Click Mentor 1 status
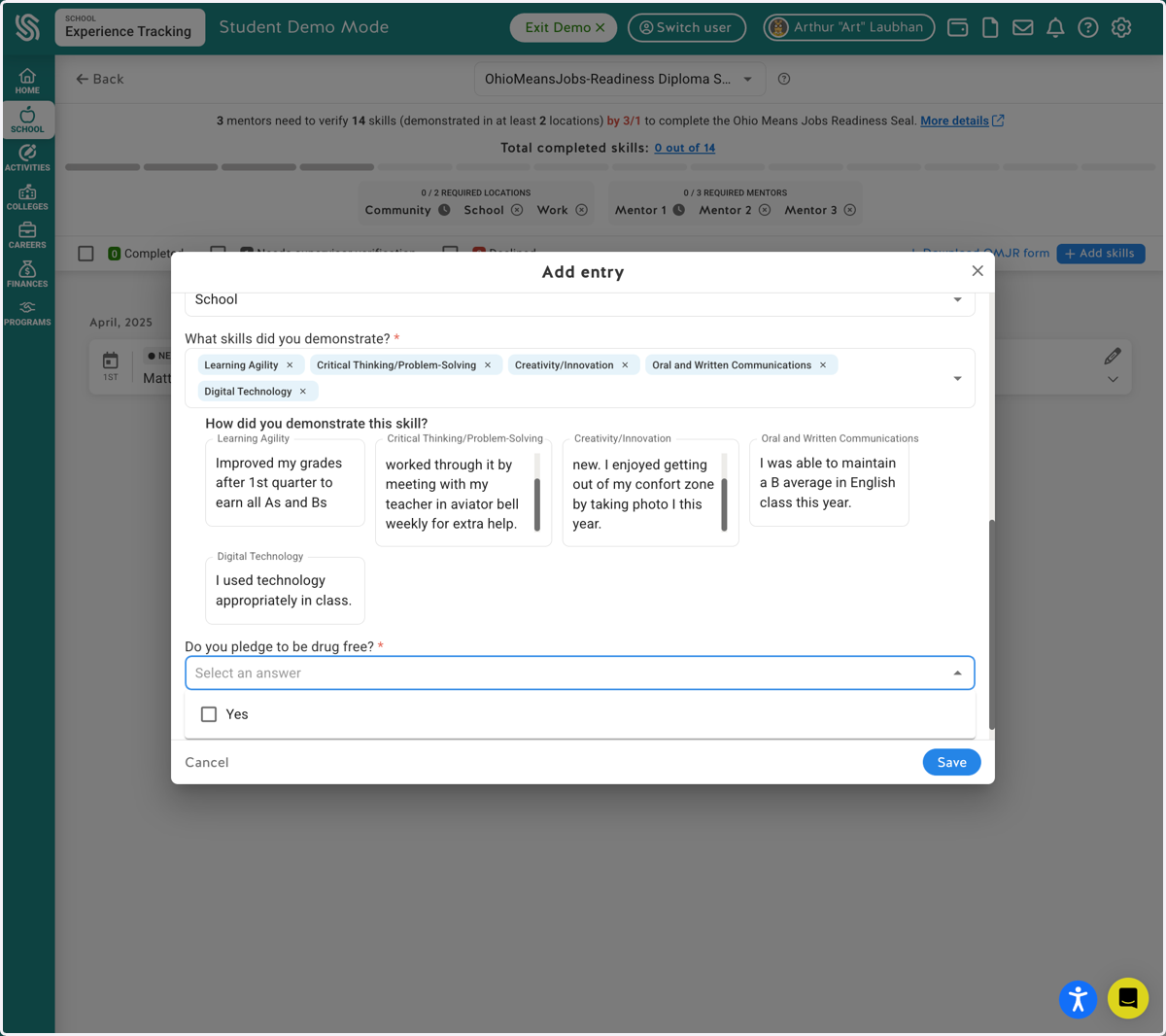Image resolution: width=1166 pixels, height=1036 pixels. (x=650, y=210)
